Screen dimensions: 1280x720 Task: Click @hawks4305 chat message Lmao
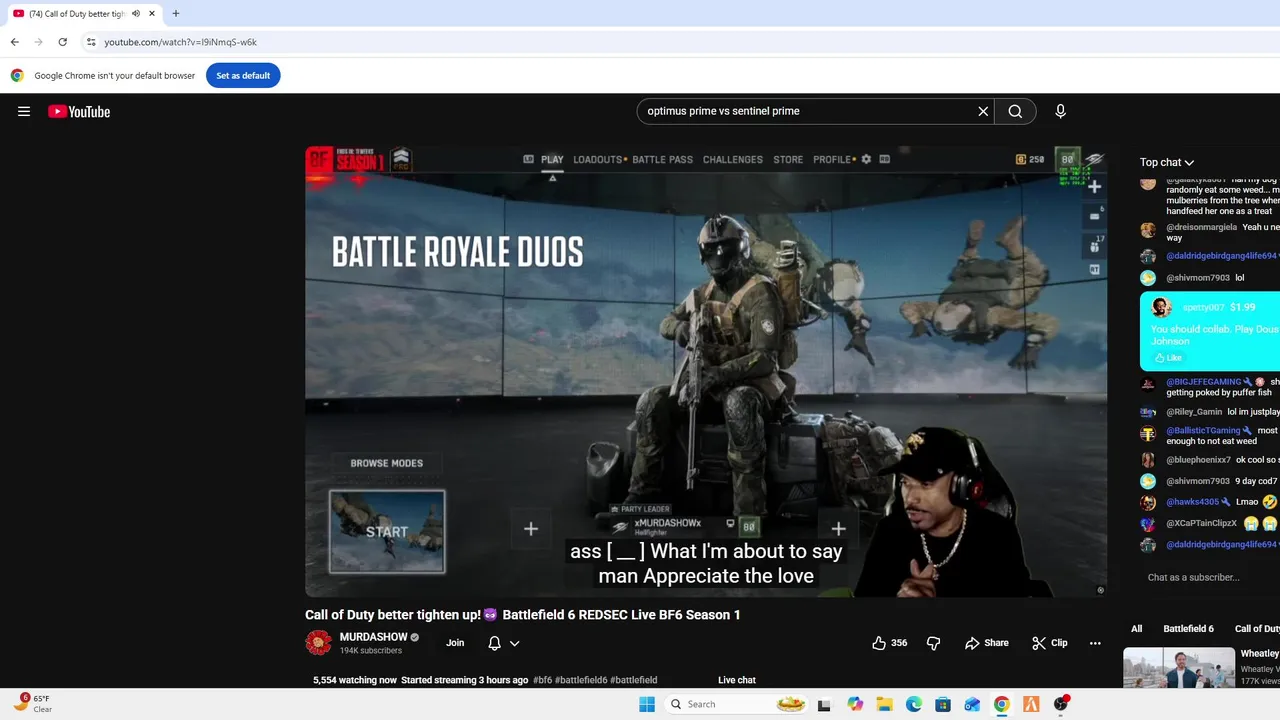[x=1210, y=502]
